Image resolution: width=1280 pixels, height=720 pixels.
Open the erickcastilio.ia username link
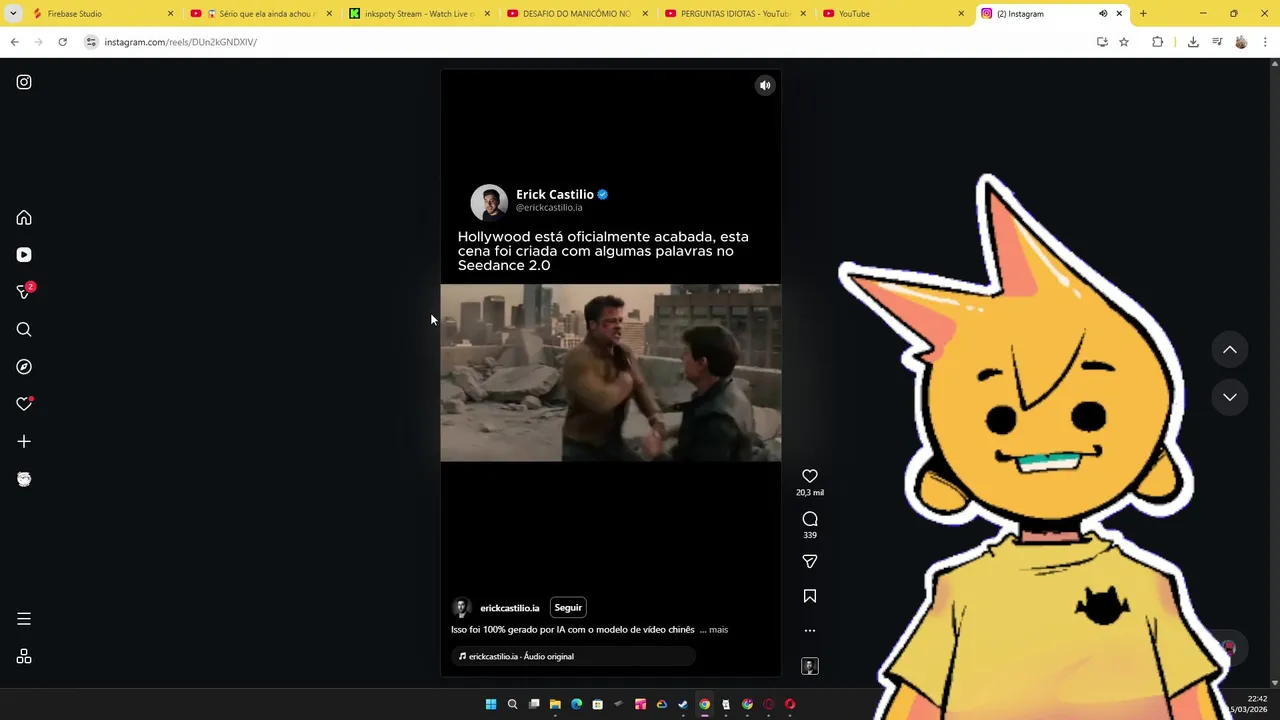tap(509, 608)
